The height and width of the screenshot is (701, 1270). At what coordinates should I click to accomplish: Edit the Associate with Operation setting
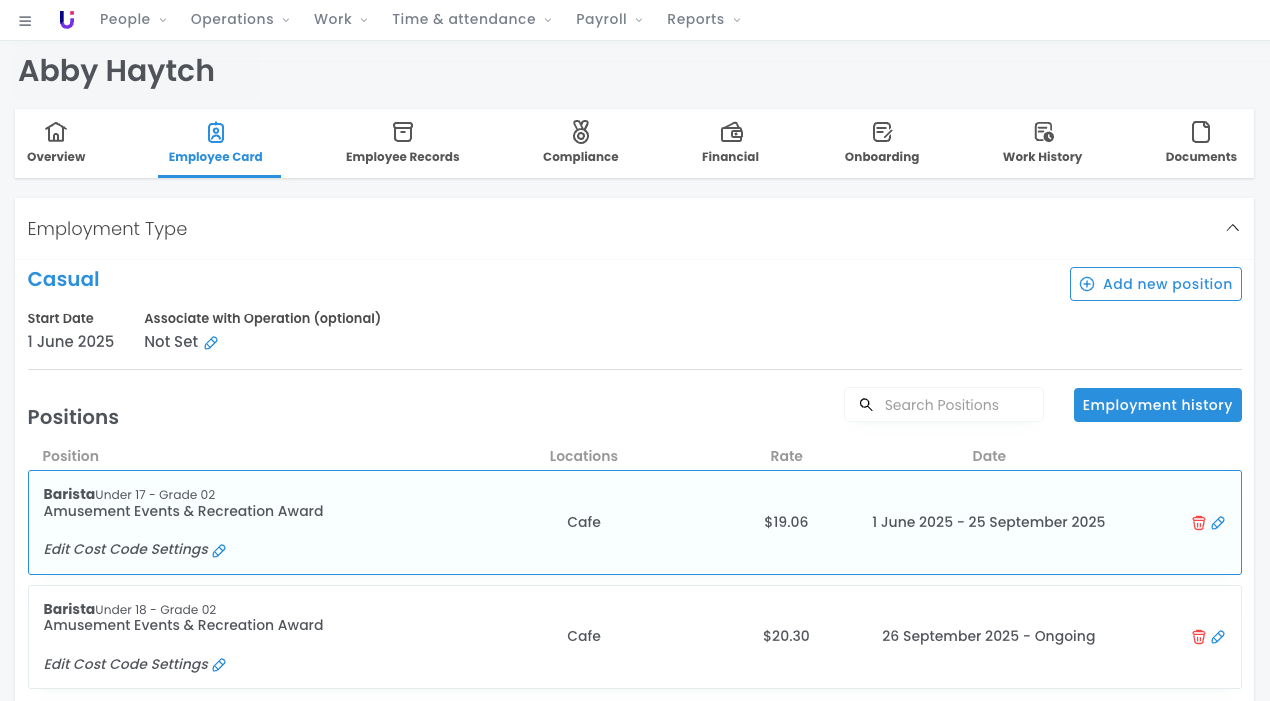click(x=211, y=343)
